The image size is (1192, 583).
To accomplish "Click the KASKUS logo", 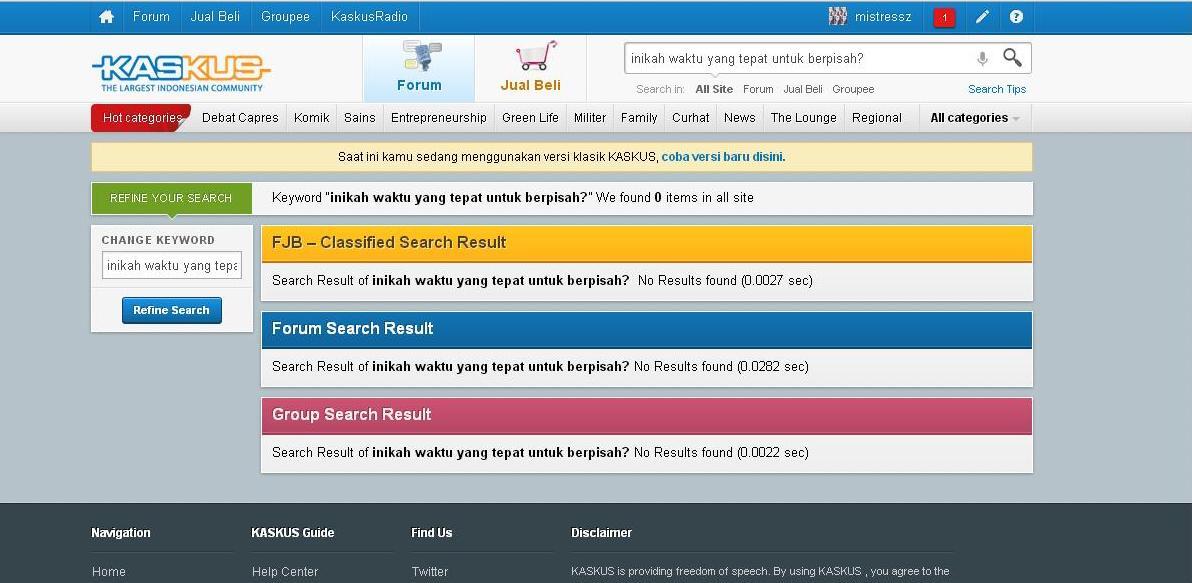I will tap(181, 73).
